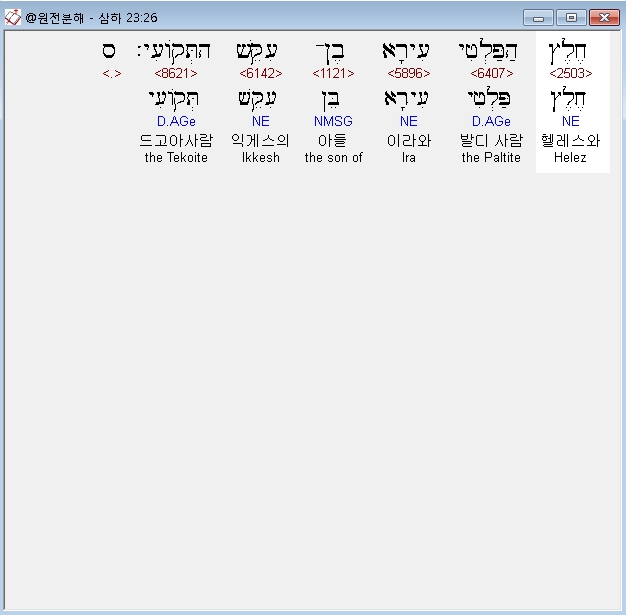626x615 pixels.
Task: Click the Korean gloss 헬레스와
Action: tap(571, 141)
